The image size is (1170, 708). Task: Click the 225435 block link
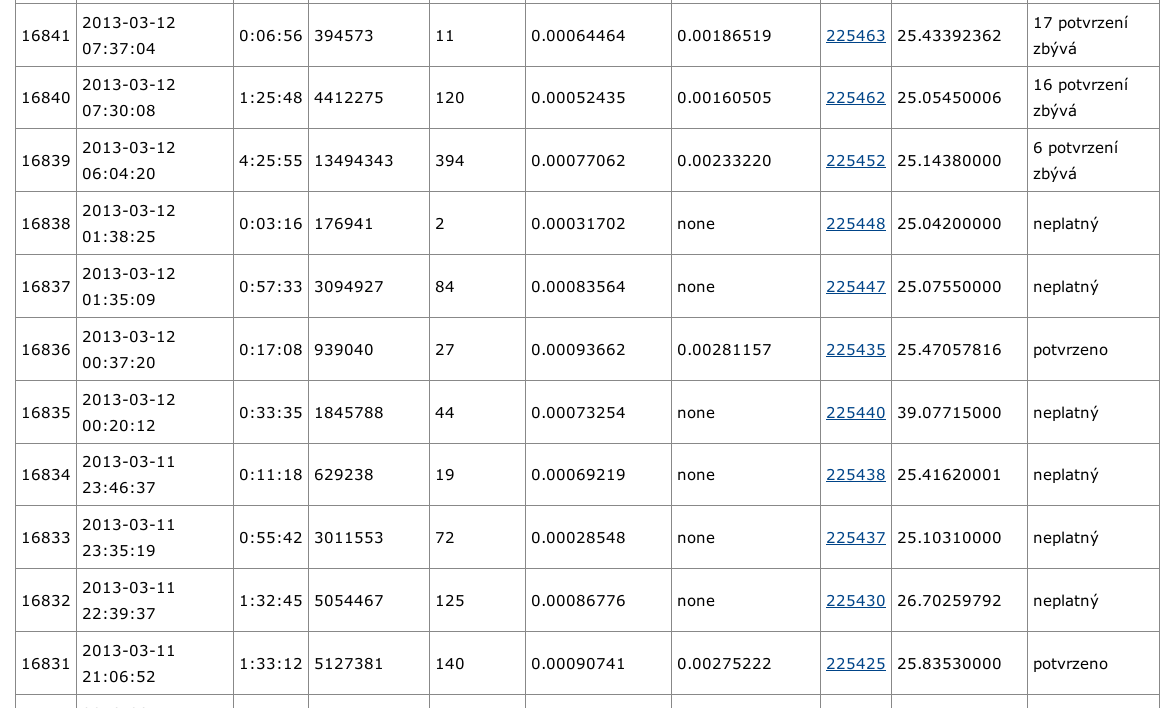(855, 350)
